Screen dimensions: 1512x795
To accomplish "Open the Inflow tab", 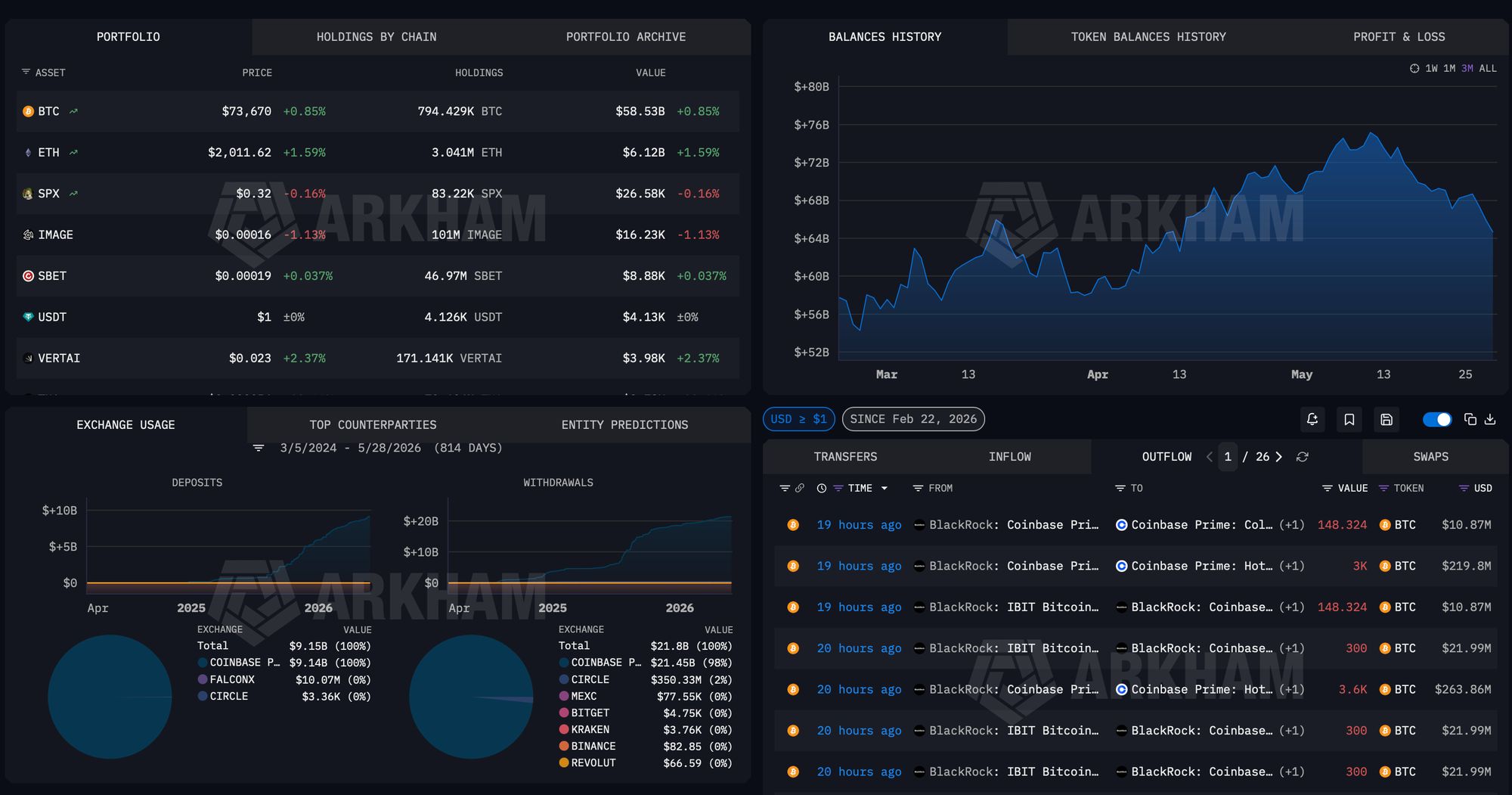I will (x=1009, y=457).
